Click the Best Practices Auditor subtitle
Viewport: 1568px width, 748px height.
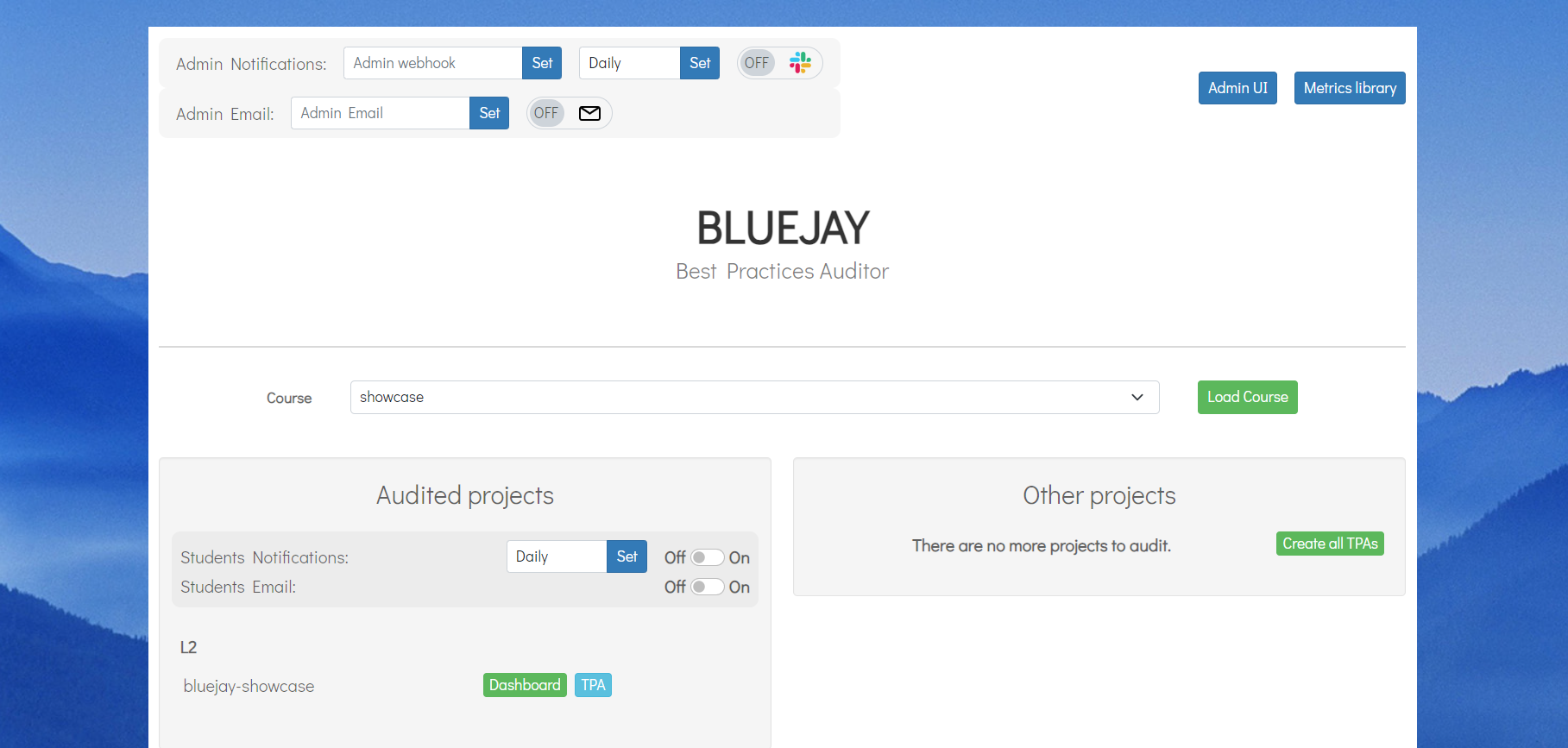(x=783, y=272)
